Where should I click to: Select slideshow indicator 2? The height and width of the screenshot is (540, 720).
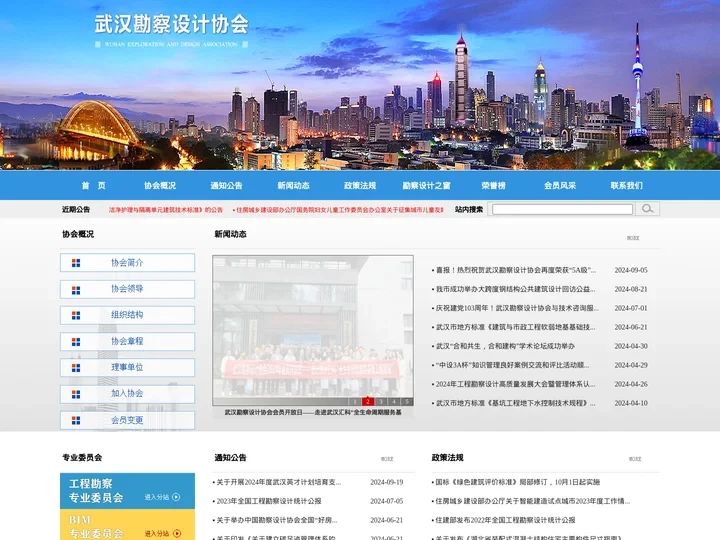pyautogui.click(x=367, y=401)
